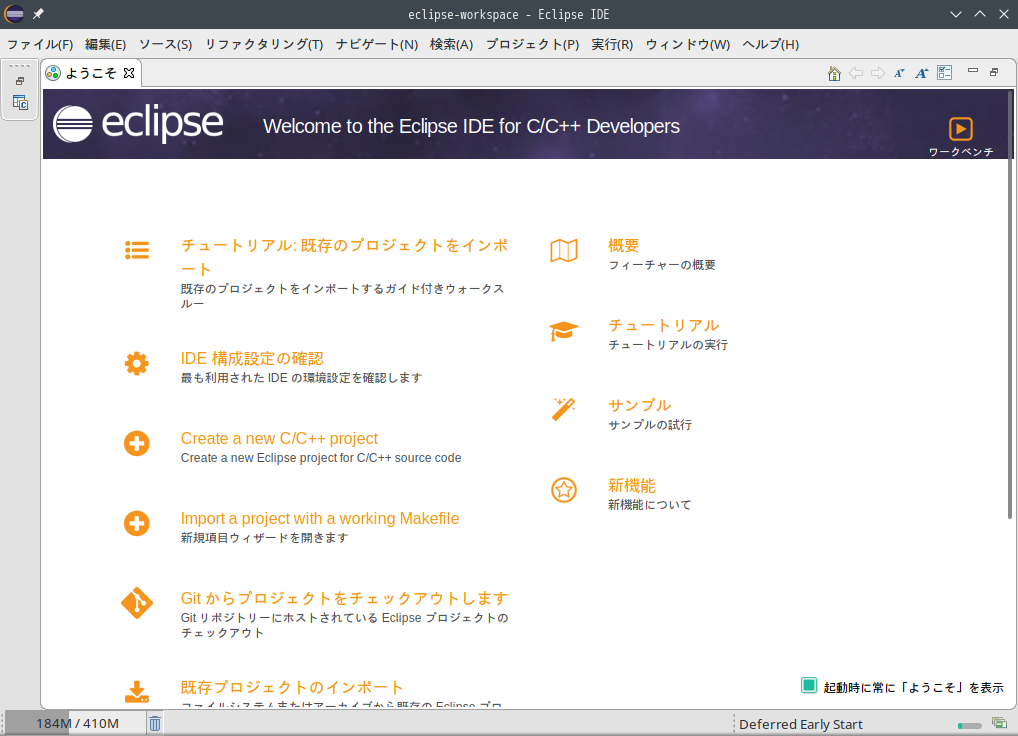Click the list icon for import tutorial
Image resolution: width=1018 pixels, height=736 pixels.
(137, 250)
